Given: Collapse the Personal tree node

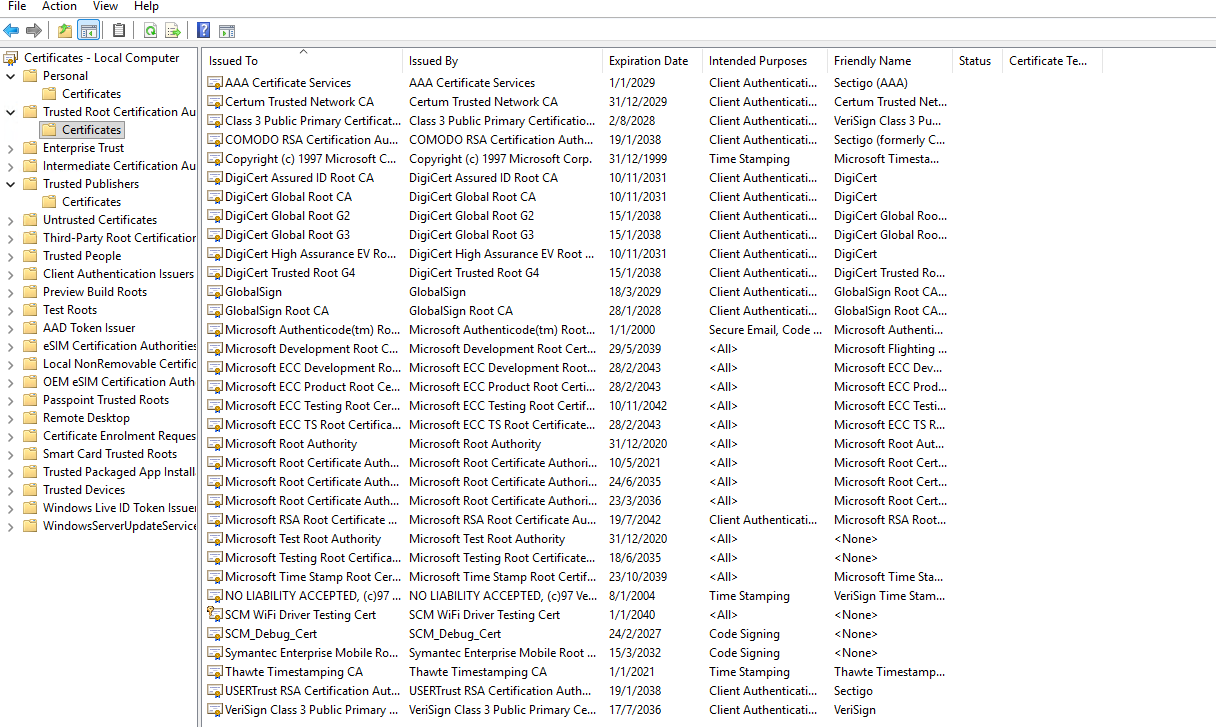Looking at the screenshot, I should coord(11,76).
